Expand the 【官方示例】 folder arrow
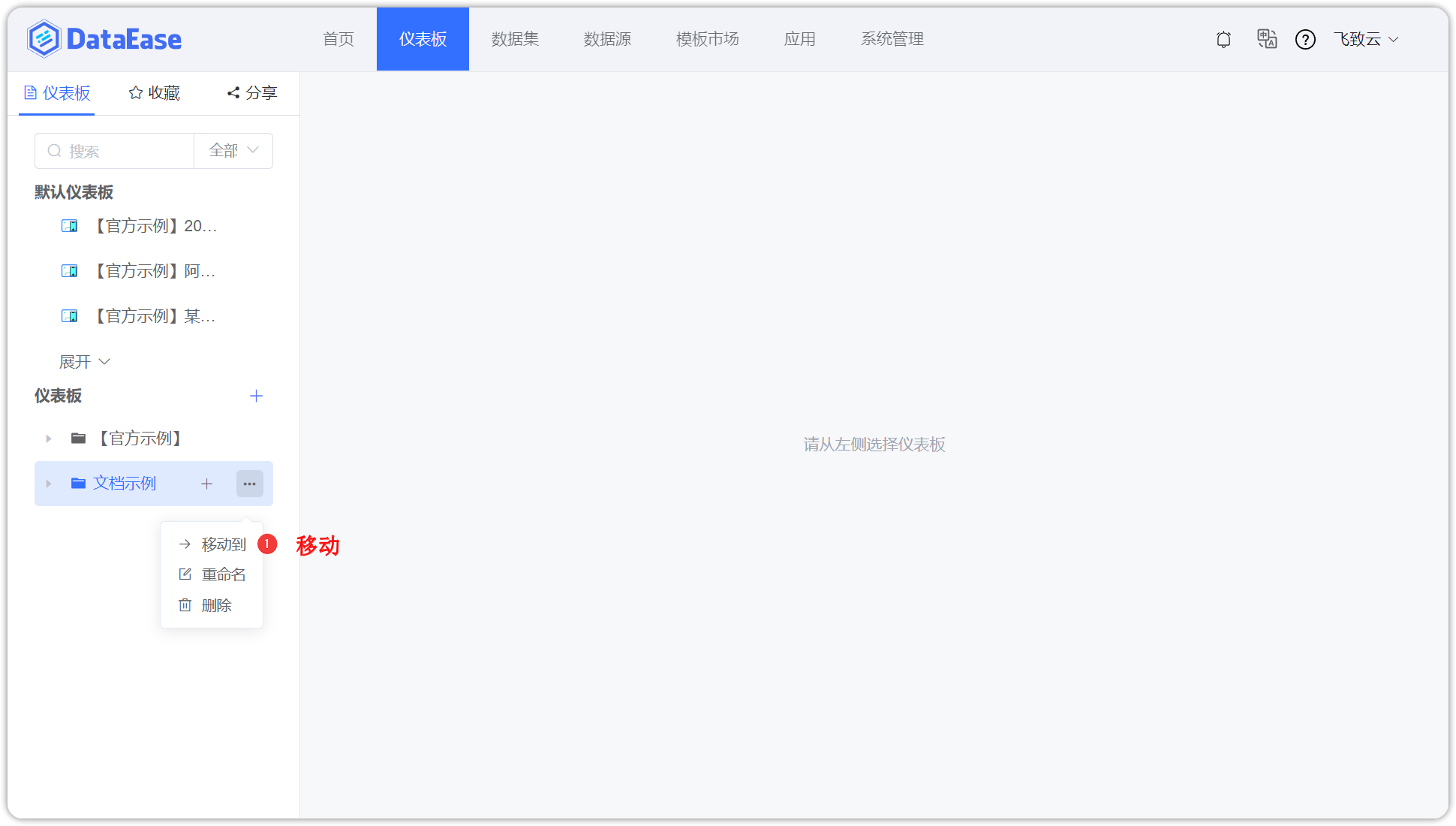This screenshot has height=826, width=1456. [x=48, y=439]
